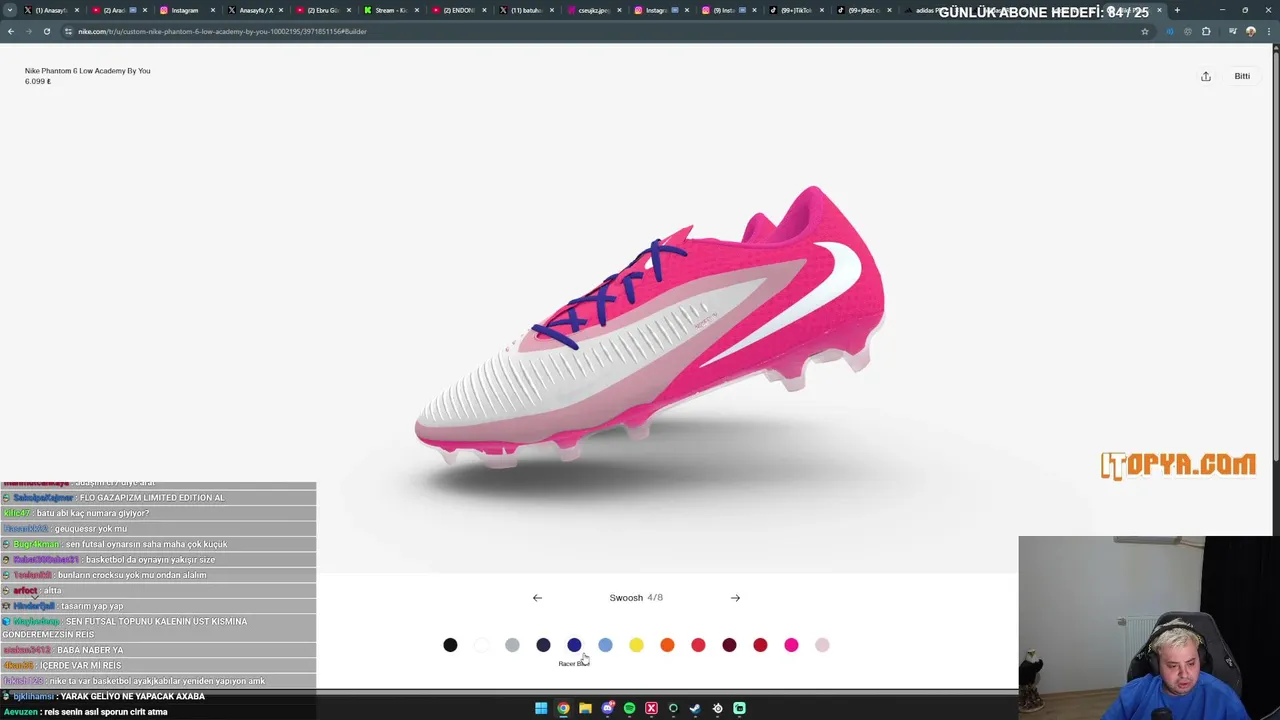Viewport: 1280px width, 720px height.
Task: Click the browser back arrow
Action: click(x=10, y=31)
